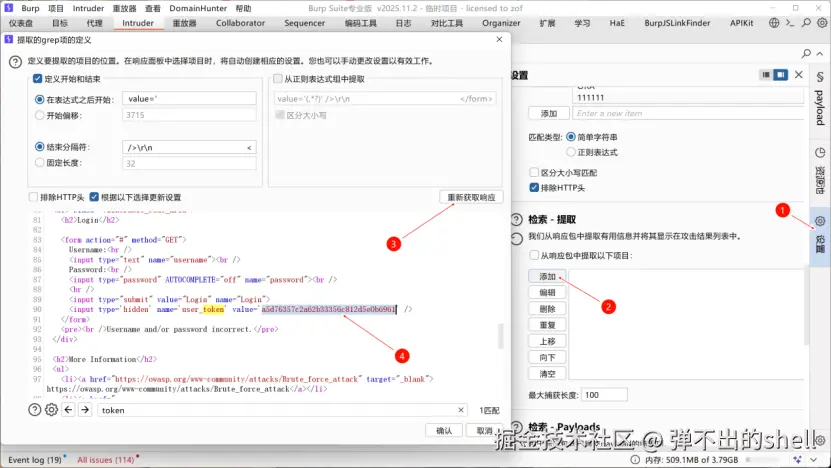Switch the settings panel to list layout icon

click(x=766, y=75)
